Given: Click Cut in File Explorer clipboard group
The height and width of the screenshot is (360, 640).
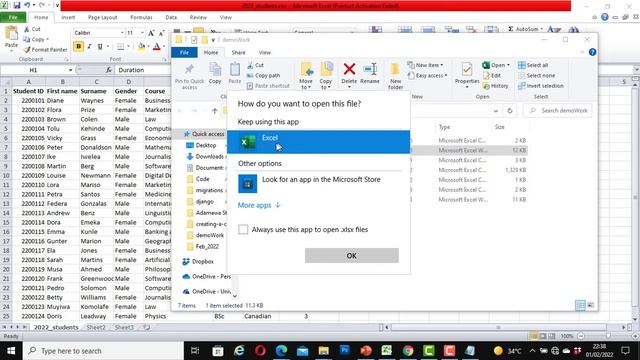Looking at the screenshot, I should pos(256,65).
